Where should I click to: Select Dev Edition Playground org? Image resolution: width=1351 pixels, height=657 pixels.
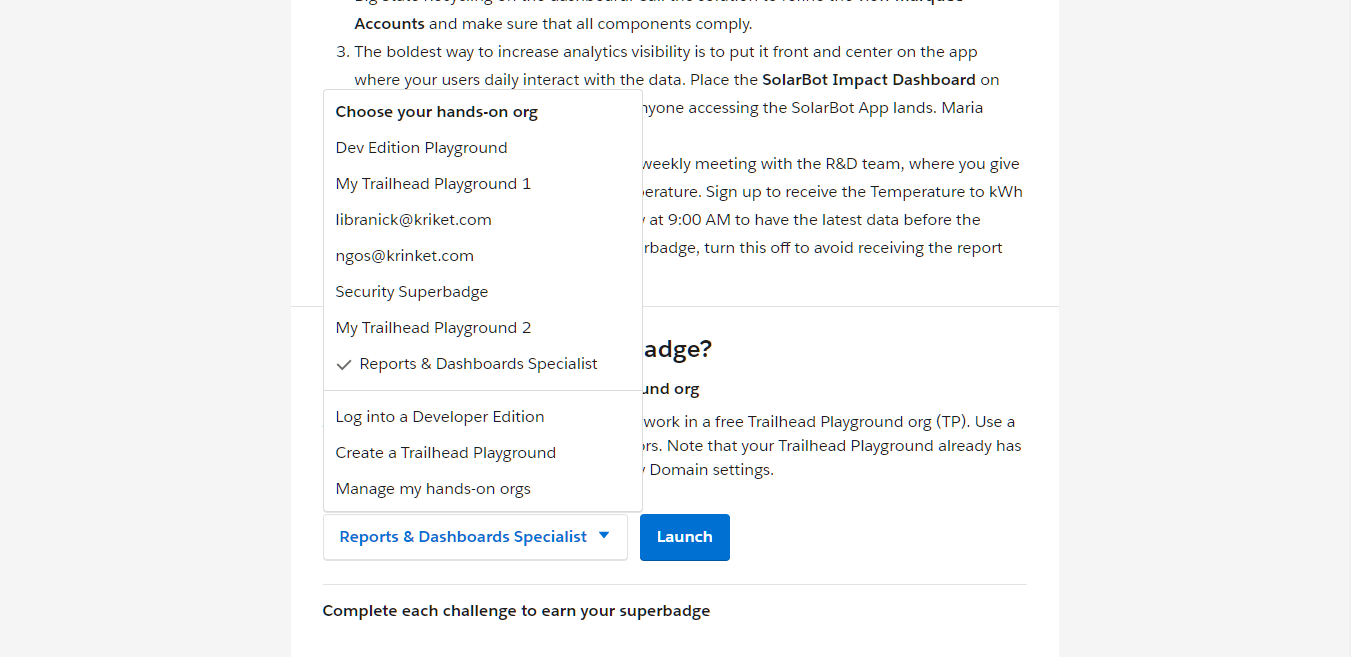coord(421,148)
